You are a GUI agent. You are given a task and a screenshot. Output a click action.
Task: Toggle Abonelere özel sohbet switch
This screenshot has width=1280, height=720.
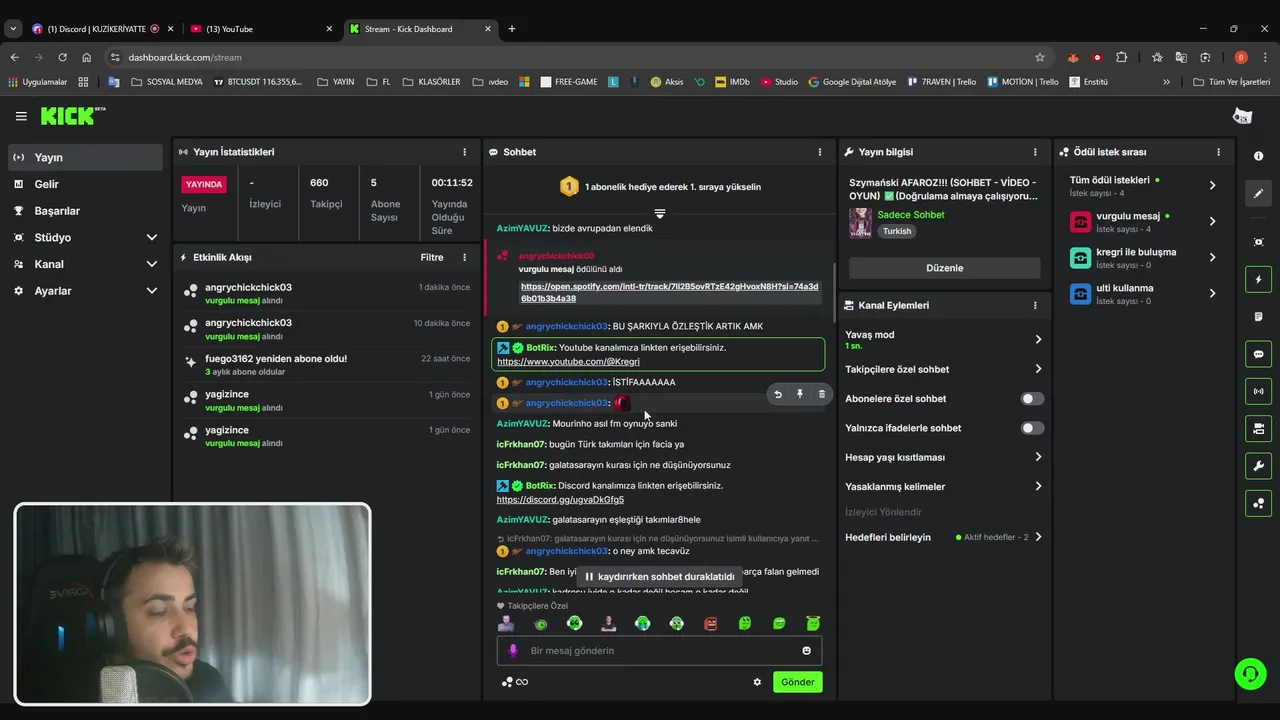1032,399
